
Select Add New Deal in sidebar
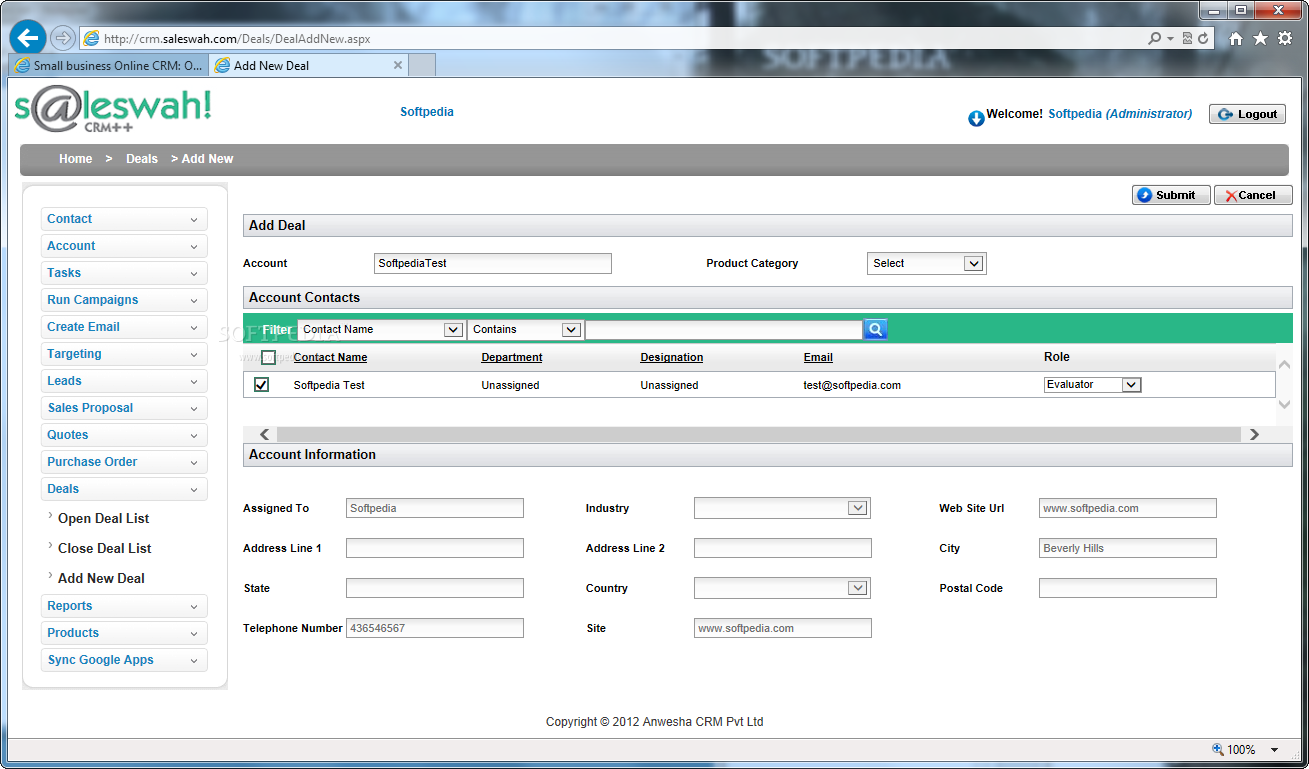(101, 578)
